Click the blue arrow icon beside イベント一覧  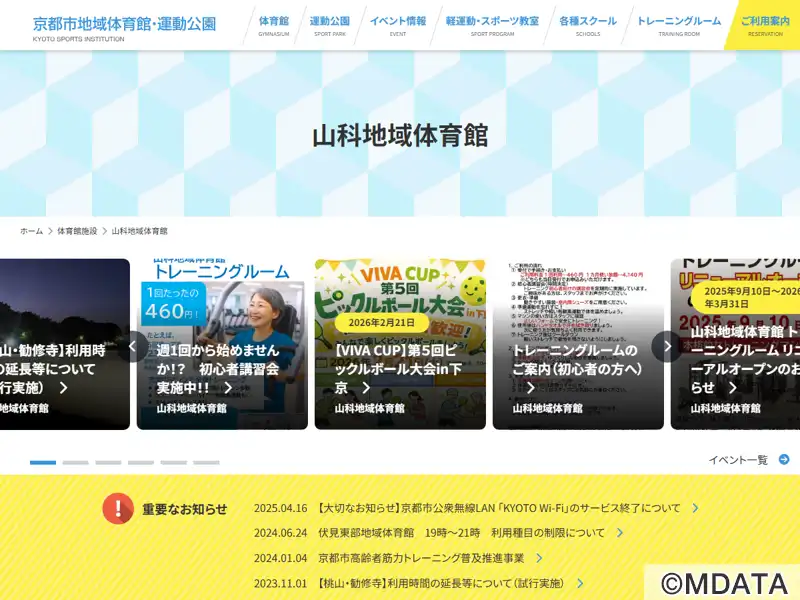point(784,460)
